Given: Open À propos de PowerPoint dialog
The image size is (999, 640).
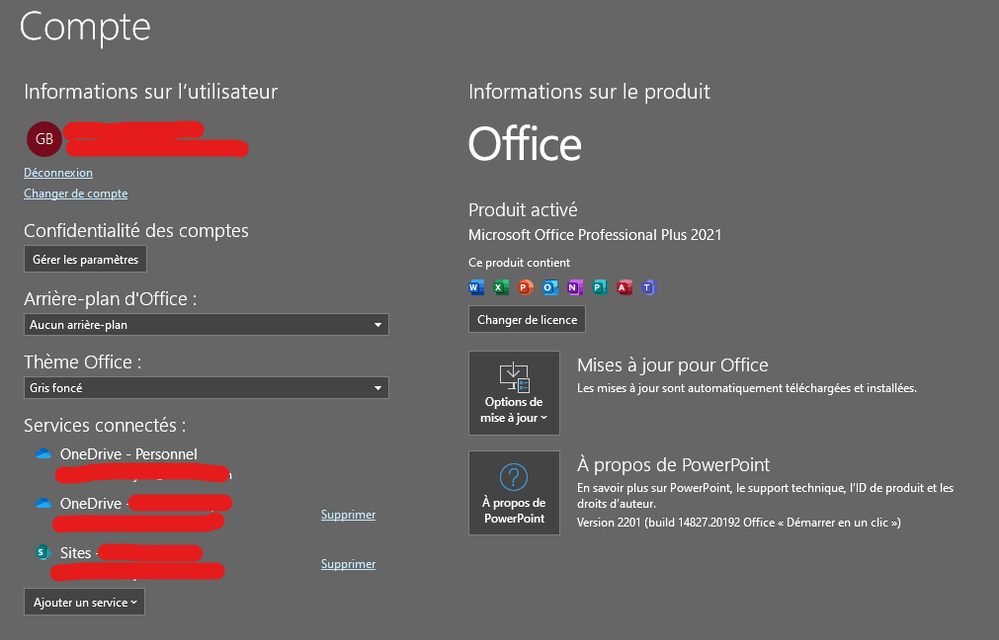Looking at the screenshot, I should (514, 493).
